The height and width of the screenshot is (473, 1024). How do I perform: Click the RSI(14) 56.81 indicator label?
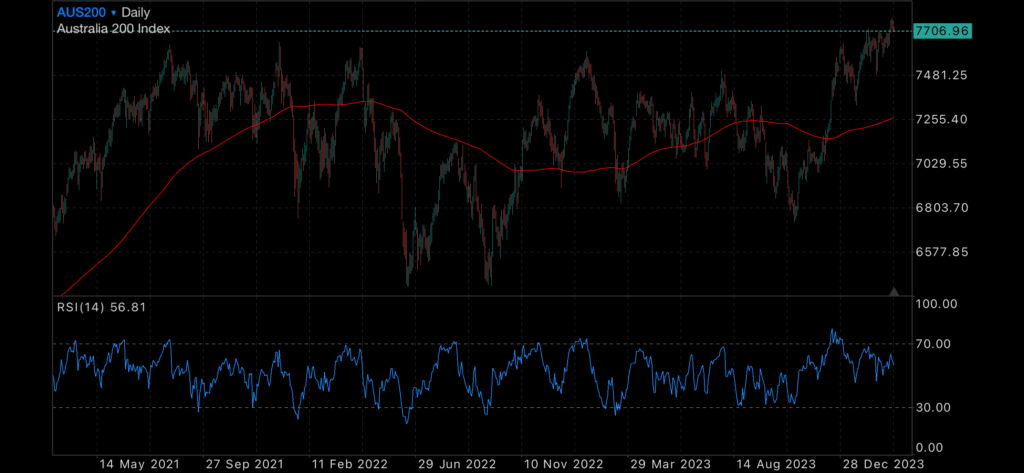tap(101, 306)
